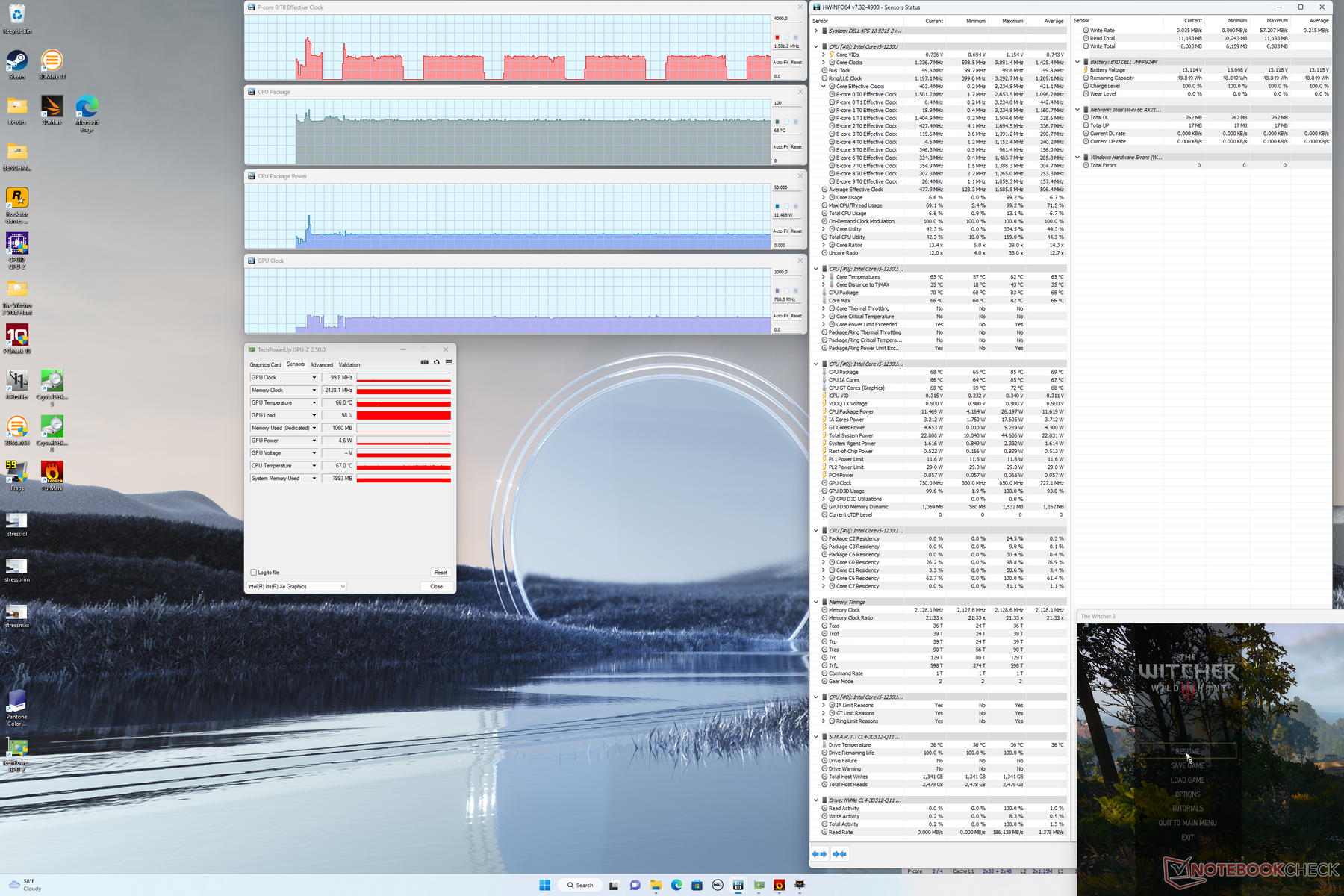The height and width of the screenshot is (896, 1344).
Task: Open the Microsoft Edge desktop shortcut
Action: 87,113
